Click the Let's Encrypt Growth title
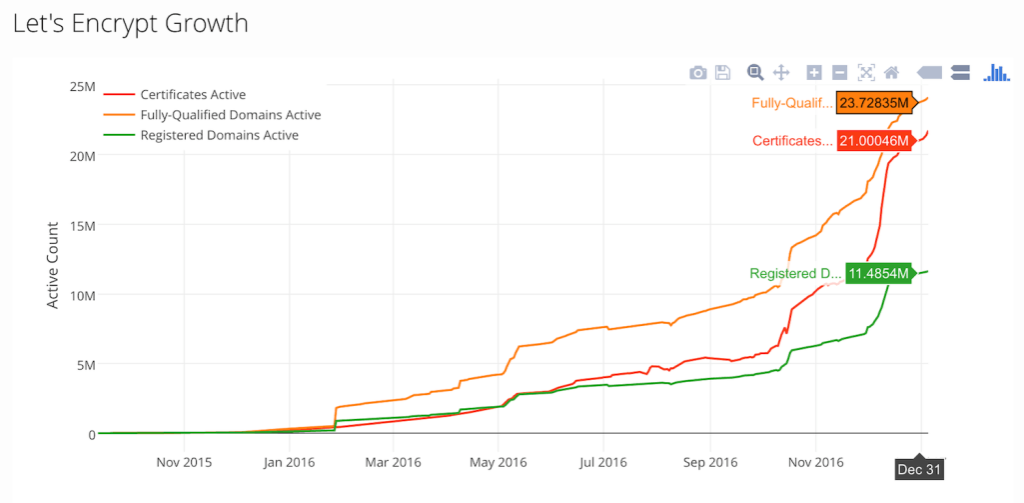The width and height of the screenshot is (1024, 503). click(x=130, y=23)
